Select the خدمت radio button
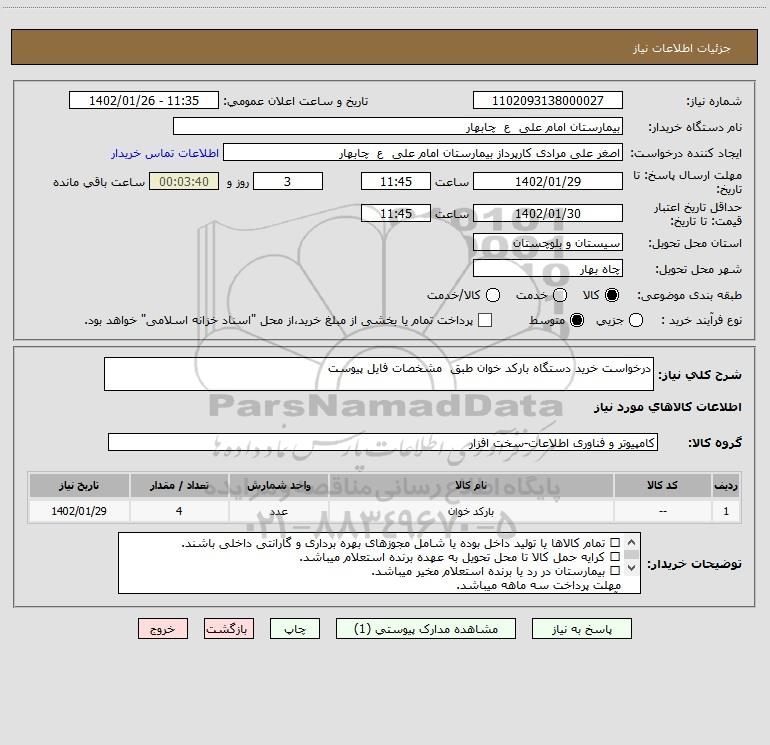The image size is (770, 745). (560, 295)
